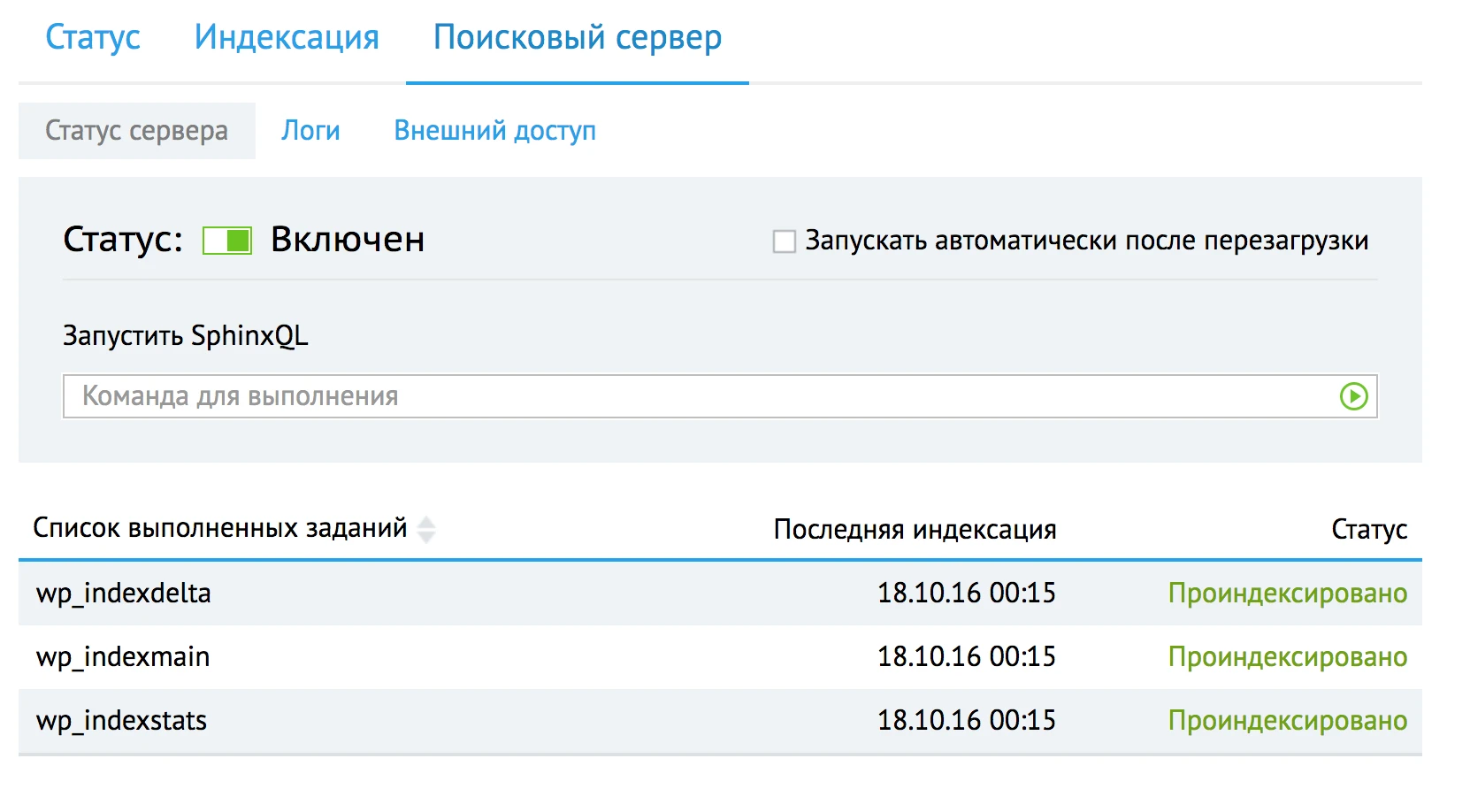Go to the Логи sub-tab
Screen dimensions: 1470x812
pos(310,131)
